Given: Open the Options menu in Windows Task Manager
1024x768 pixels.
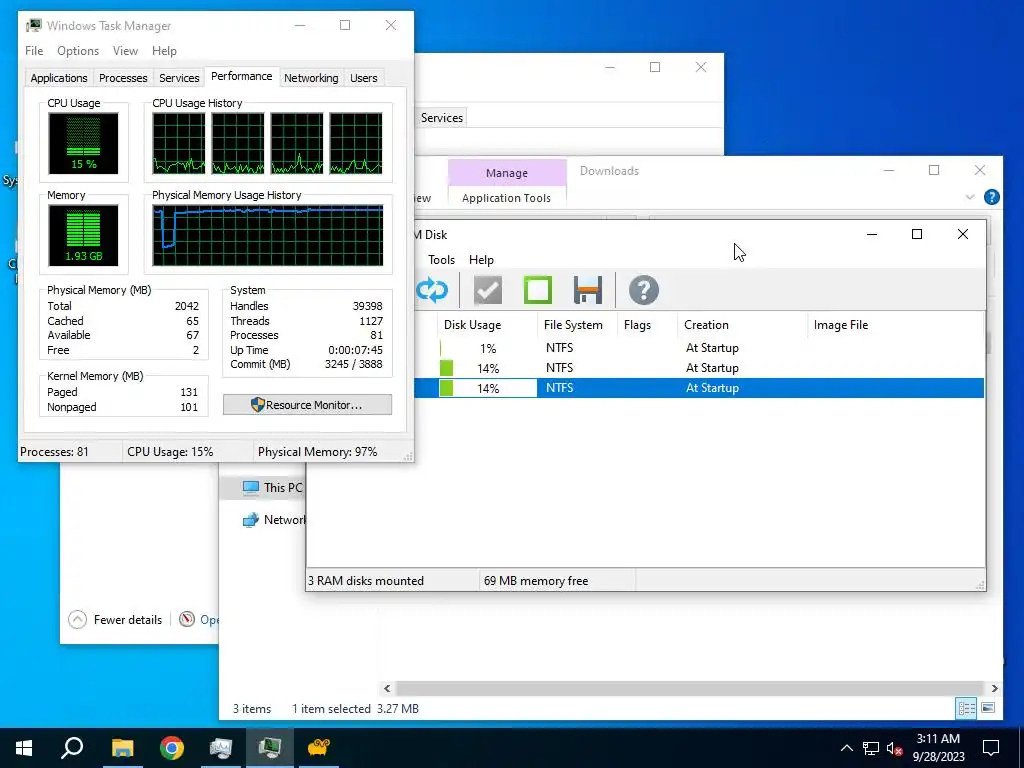Looking at the screenshot, I should [x=78, y=51].
